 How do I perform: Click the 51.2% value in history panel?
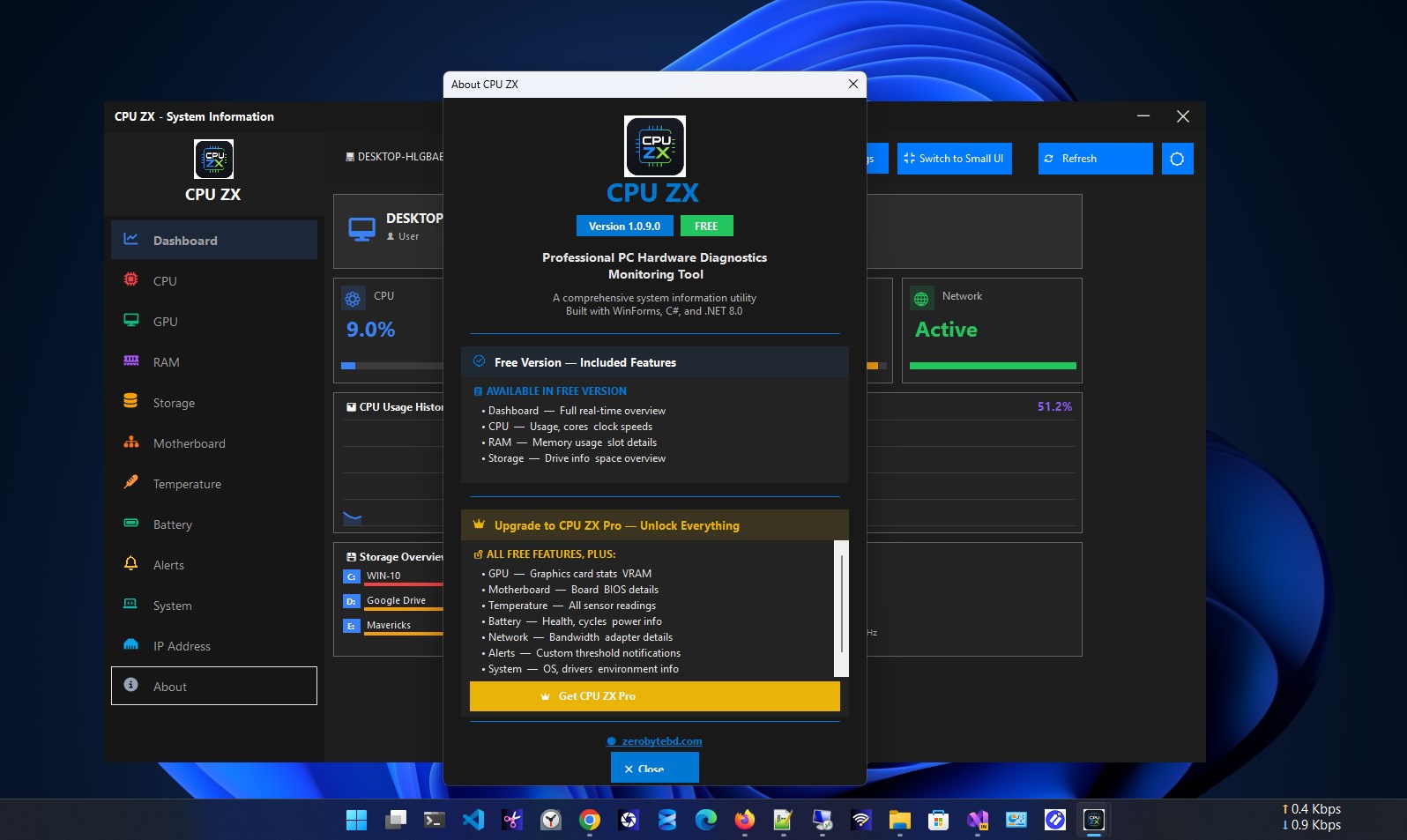click(x=1054, y=406)
